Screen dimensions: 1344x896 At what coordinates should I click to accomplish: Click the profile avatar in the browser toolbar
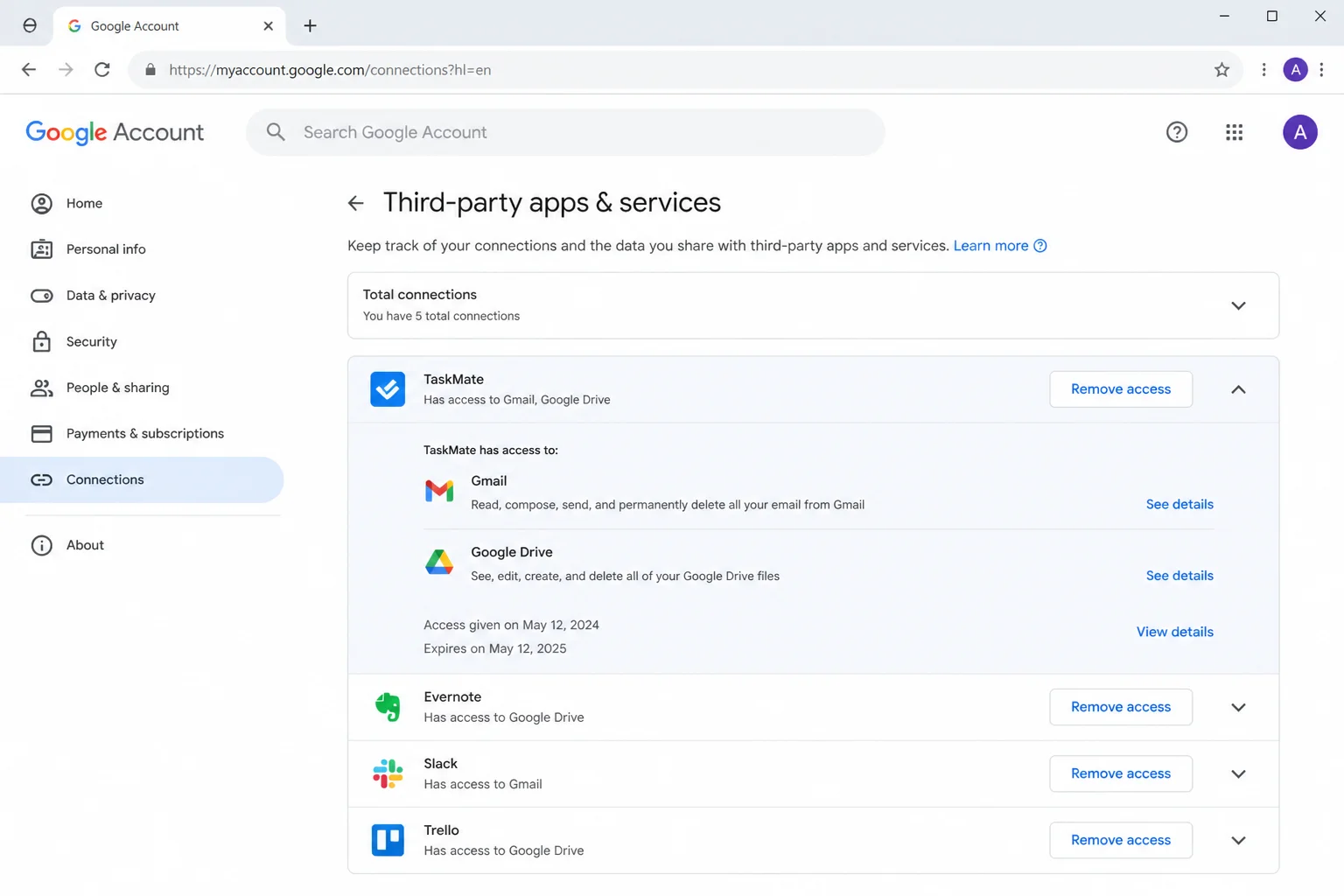click(x=1295, y=70)
